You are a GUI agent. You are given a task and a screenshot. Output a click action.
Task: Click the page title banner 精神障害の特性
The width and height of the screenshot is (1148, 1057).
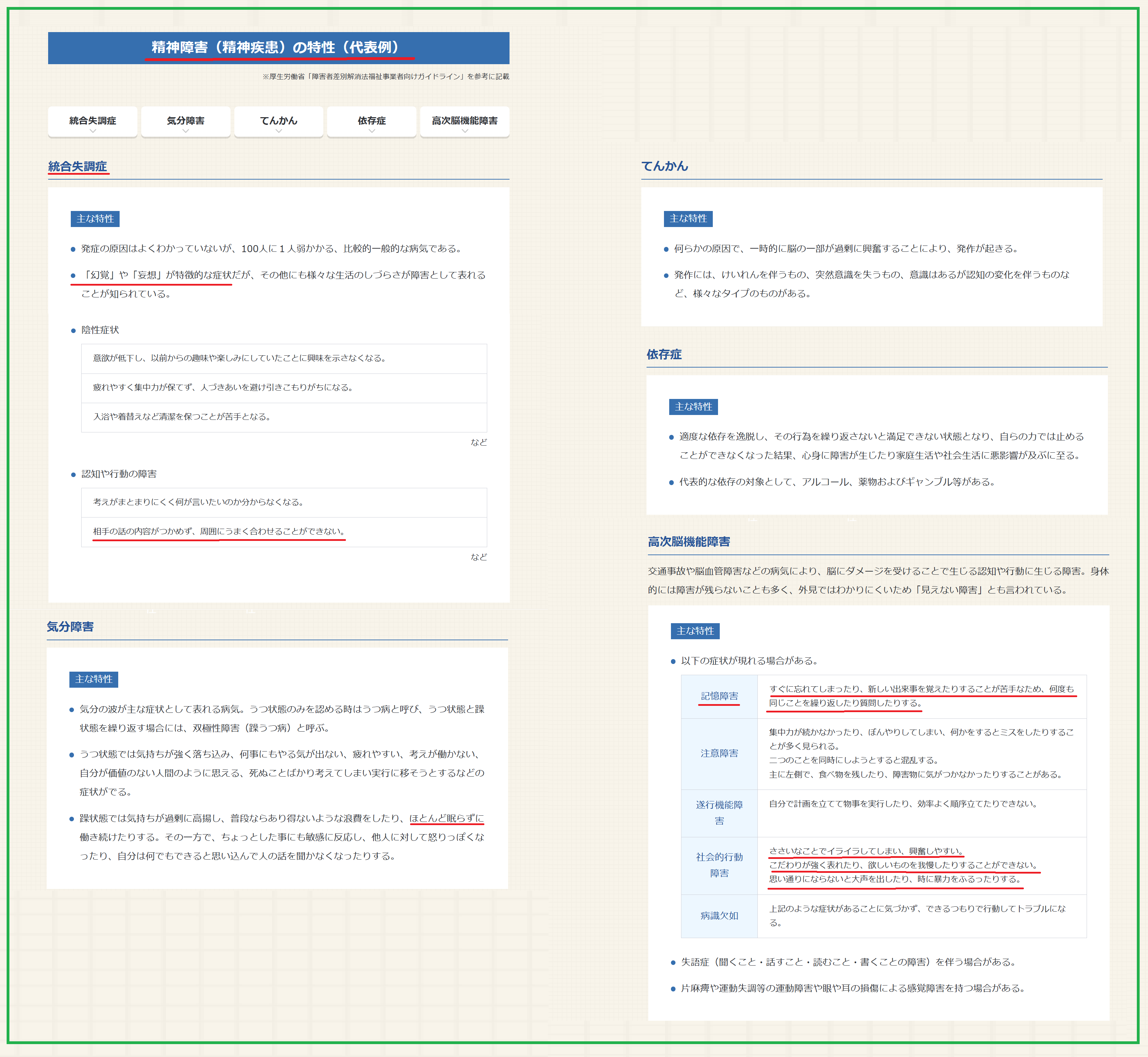(279, 47)
